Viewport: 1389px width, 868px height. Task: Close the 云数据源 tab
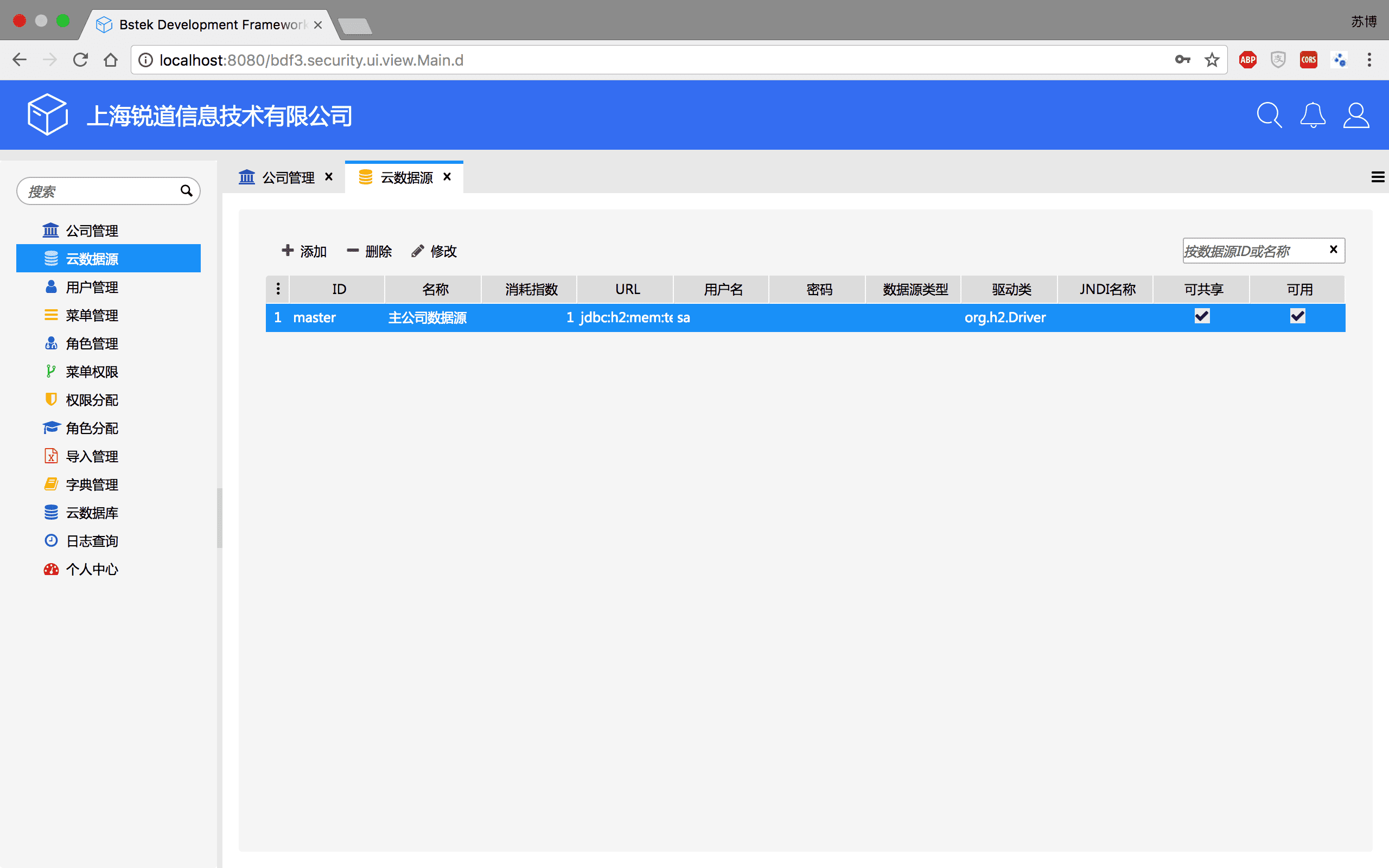click(447, 177)
